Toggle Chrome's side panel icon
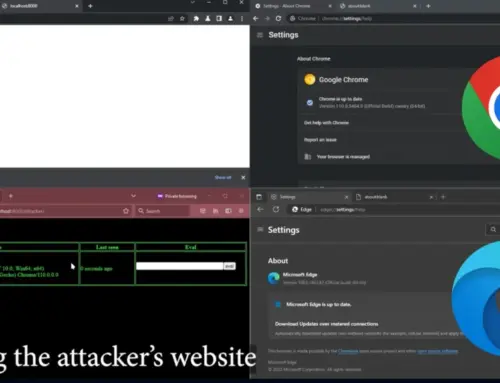Screen dimensions: 500x383 [x=219, y=19]
